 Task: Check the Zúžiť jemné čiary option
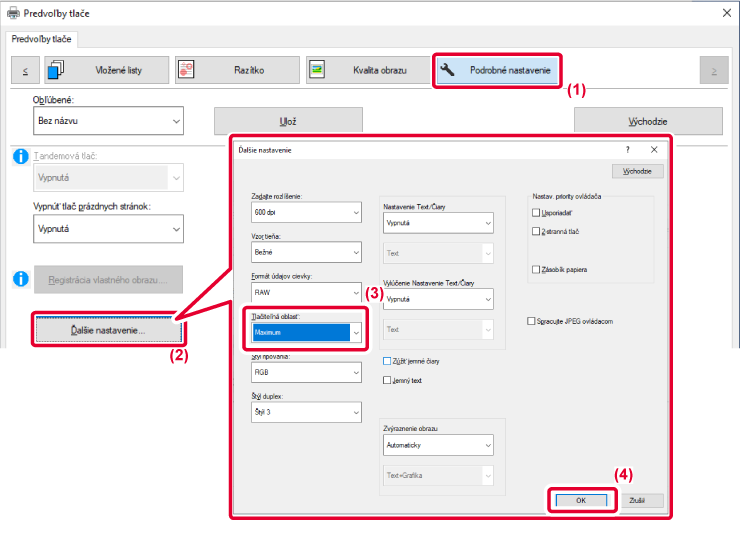pyautogui.click(x=388, y=361)
